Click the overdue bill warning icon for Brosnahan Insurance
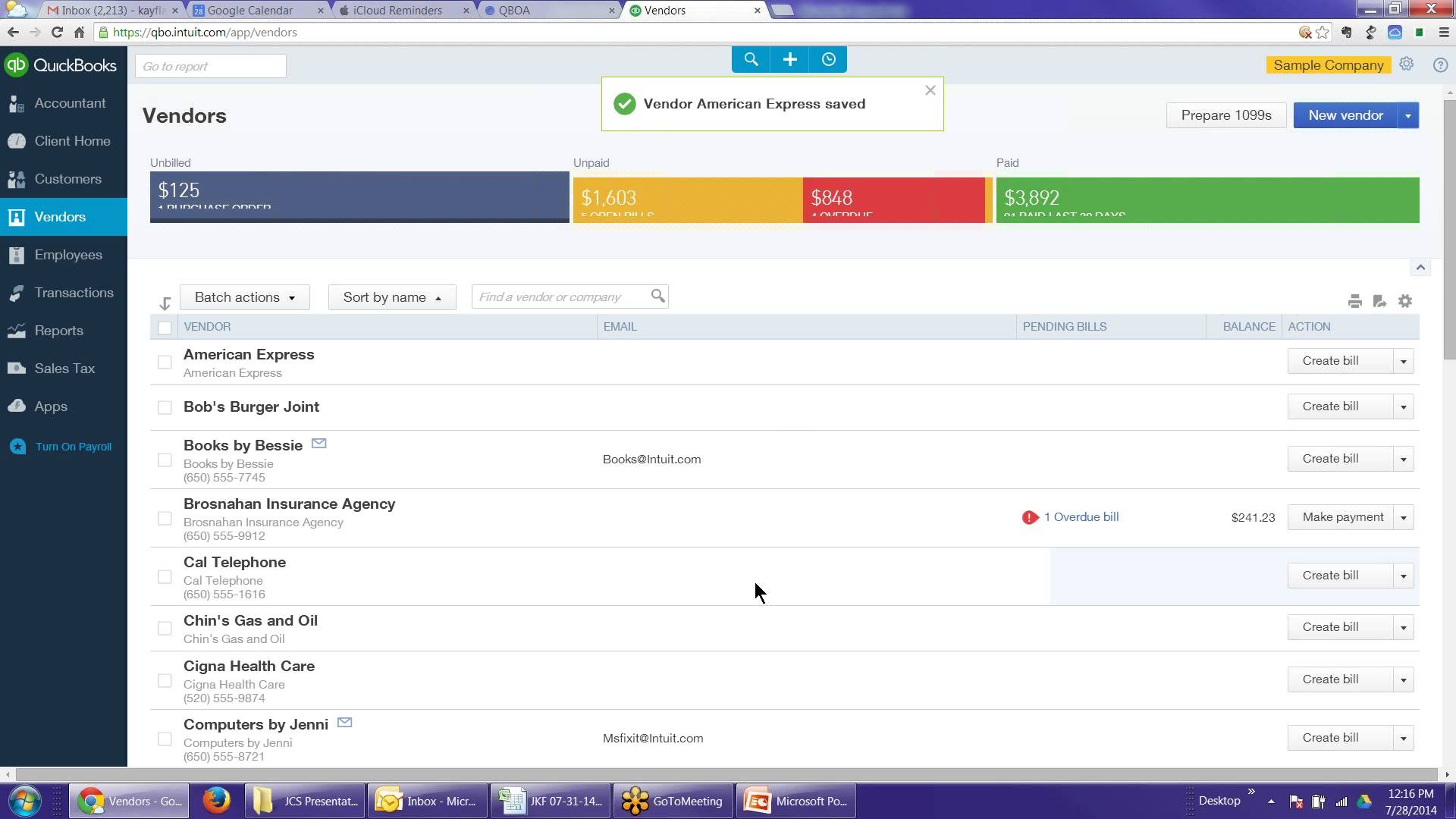Image resolution: width=1456 pixels, height=819 pixels. [x=1030, y=517]
